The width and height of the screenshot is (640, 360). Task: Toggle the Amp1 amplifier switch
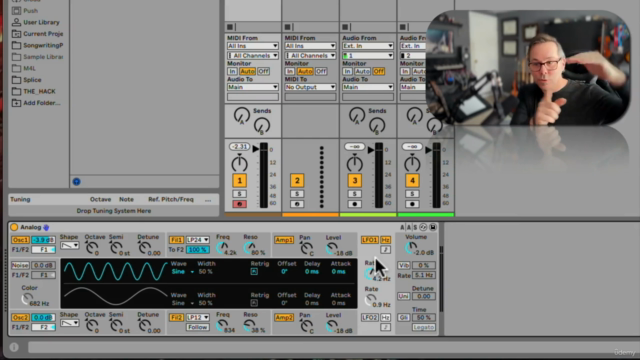[x=284, y=240]
